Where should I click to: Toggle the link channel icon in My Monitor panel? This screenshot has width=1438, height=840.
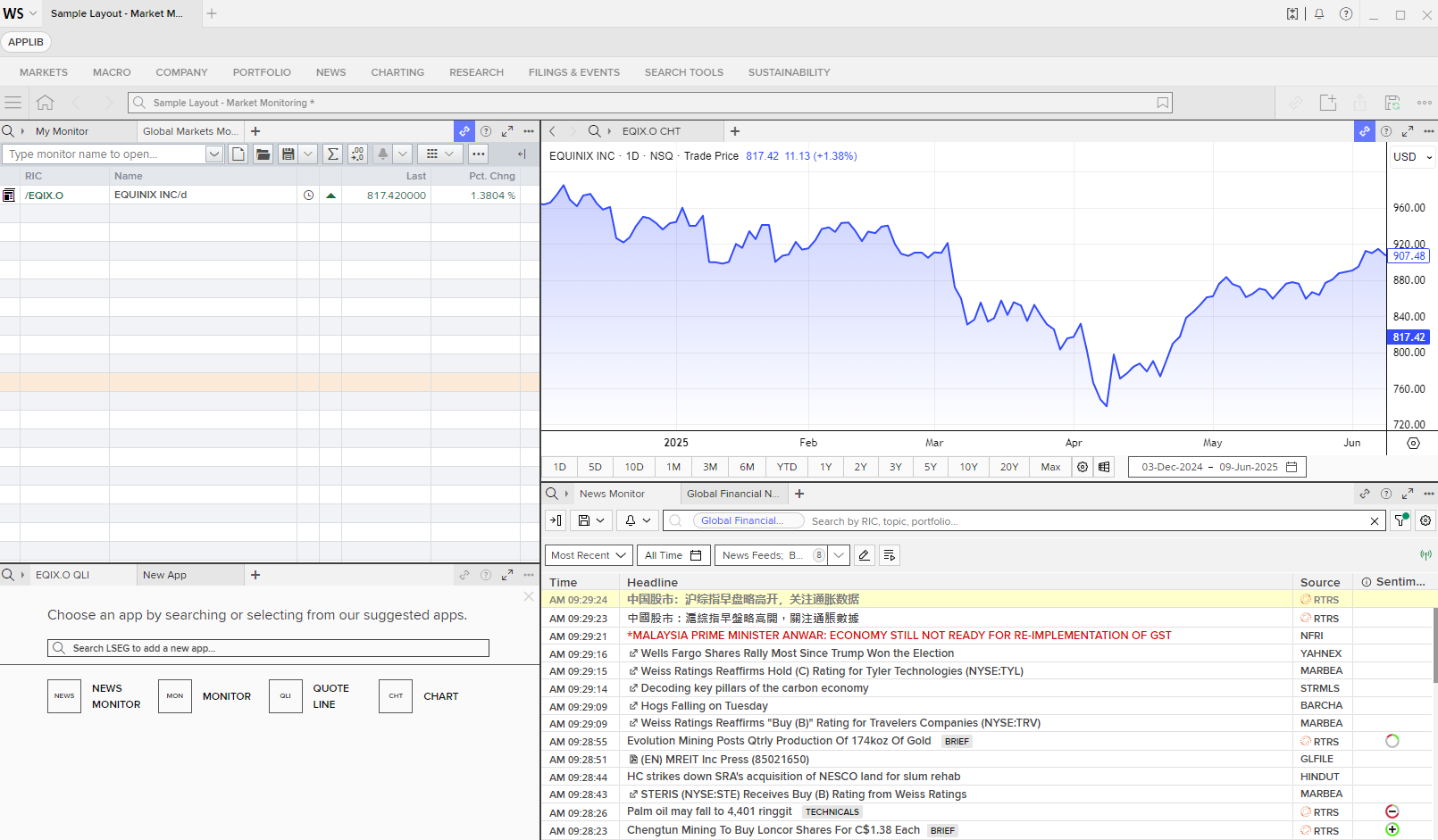coord(464,131)
